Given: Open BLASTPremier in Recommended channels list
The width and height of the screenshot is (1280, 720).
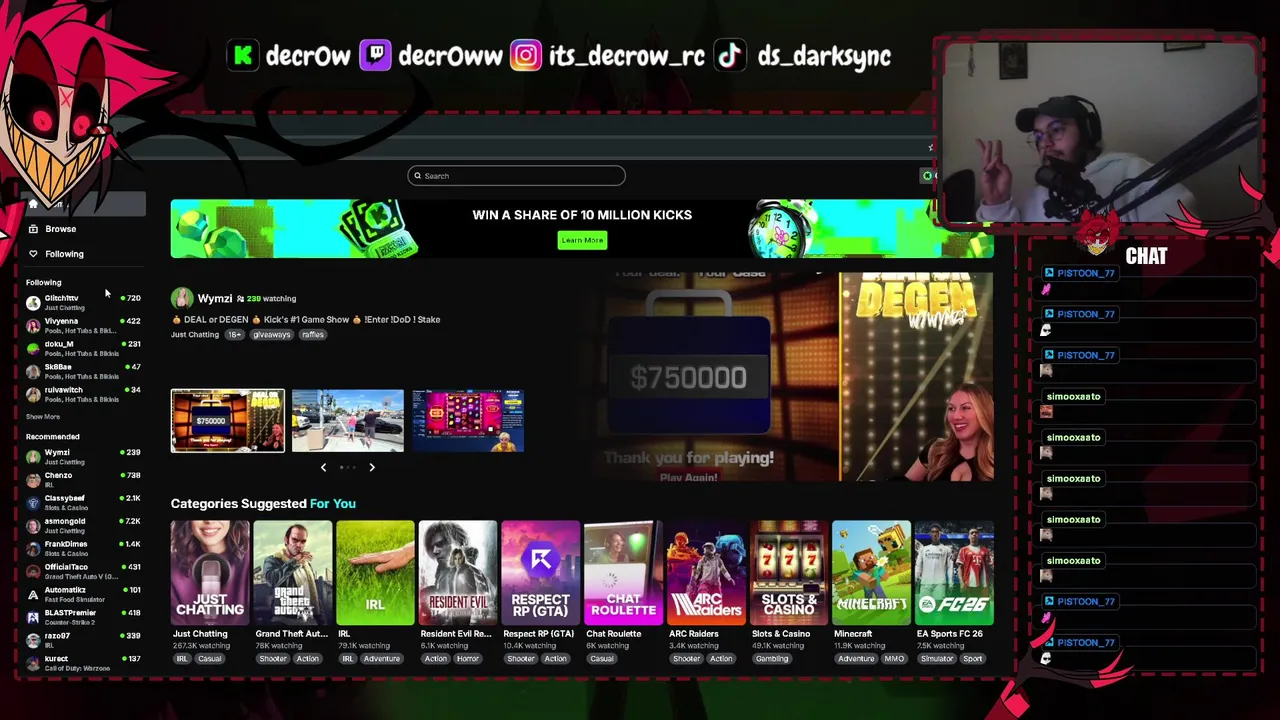Looking at the screenshot, I should click(84, 617).
